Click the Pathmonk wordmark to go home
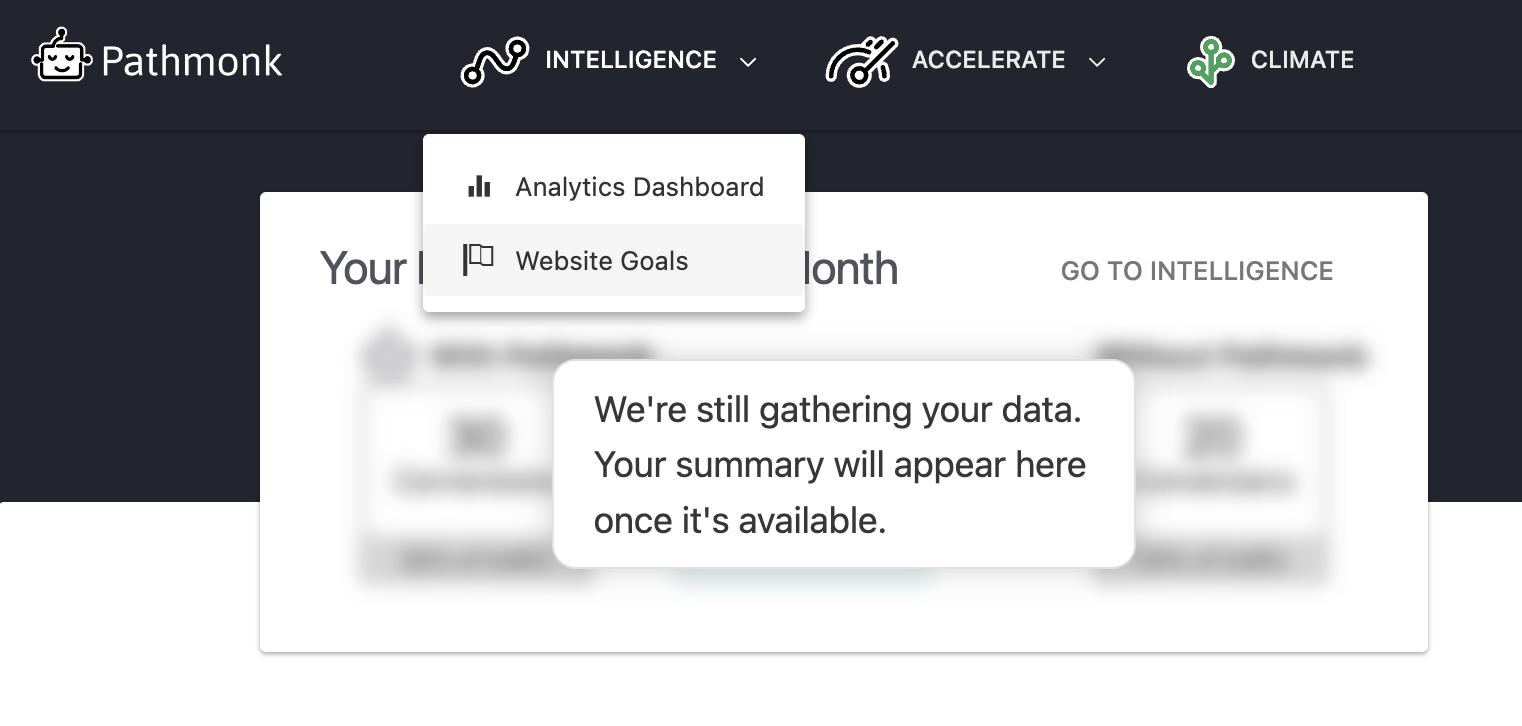The height and width of the screenshot is (726, 1522). click(189, 61)
